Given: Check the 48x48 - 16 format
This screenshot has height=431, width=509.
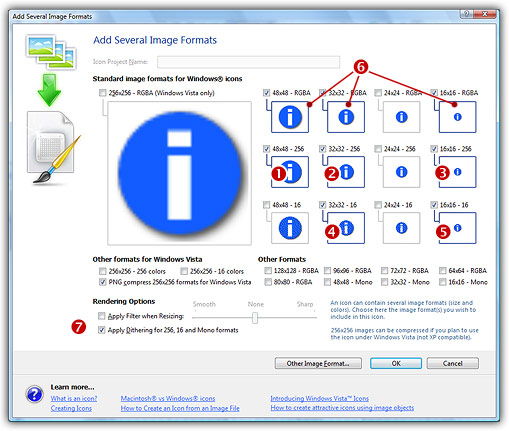Looking at the screenshot, I should pos(266,205).
